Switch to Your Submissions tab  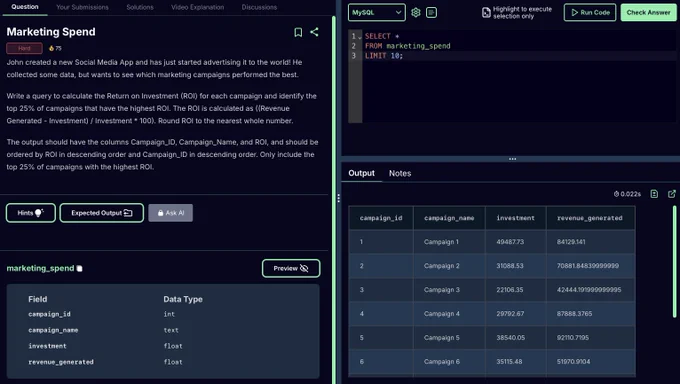coord(82,7)
